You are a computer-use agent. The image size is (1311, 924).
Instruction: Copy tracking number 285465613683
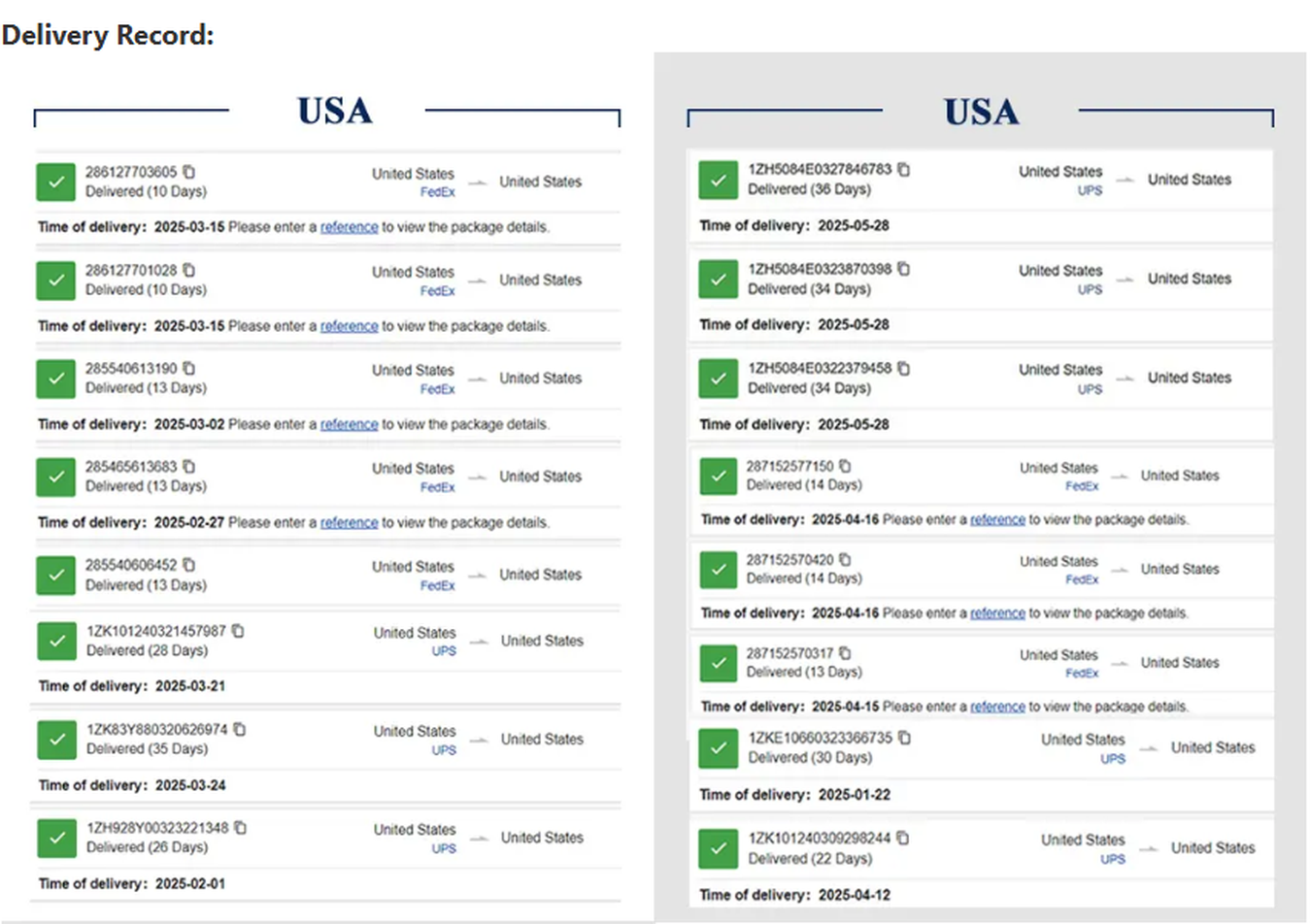click(x=189, y=466)
